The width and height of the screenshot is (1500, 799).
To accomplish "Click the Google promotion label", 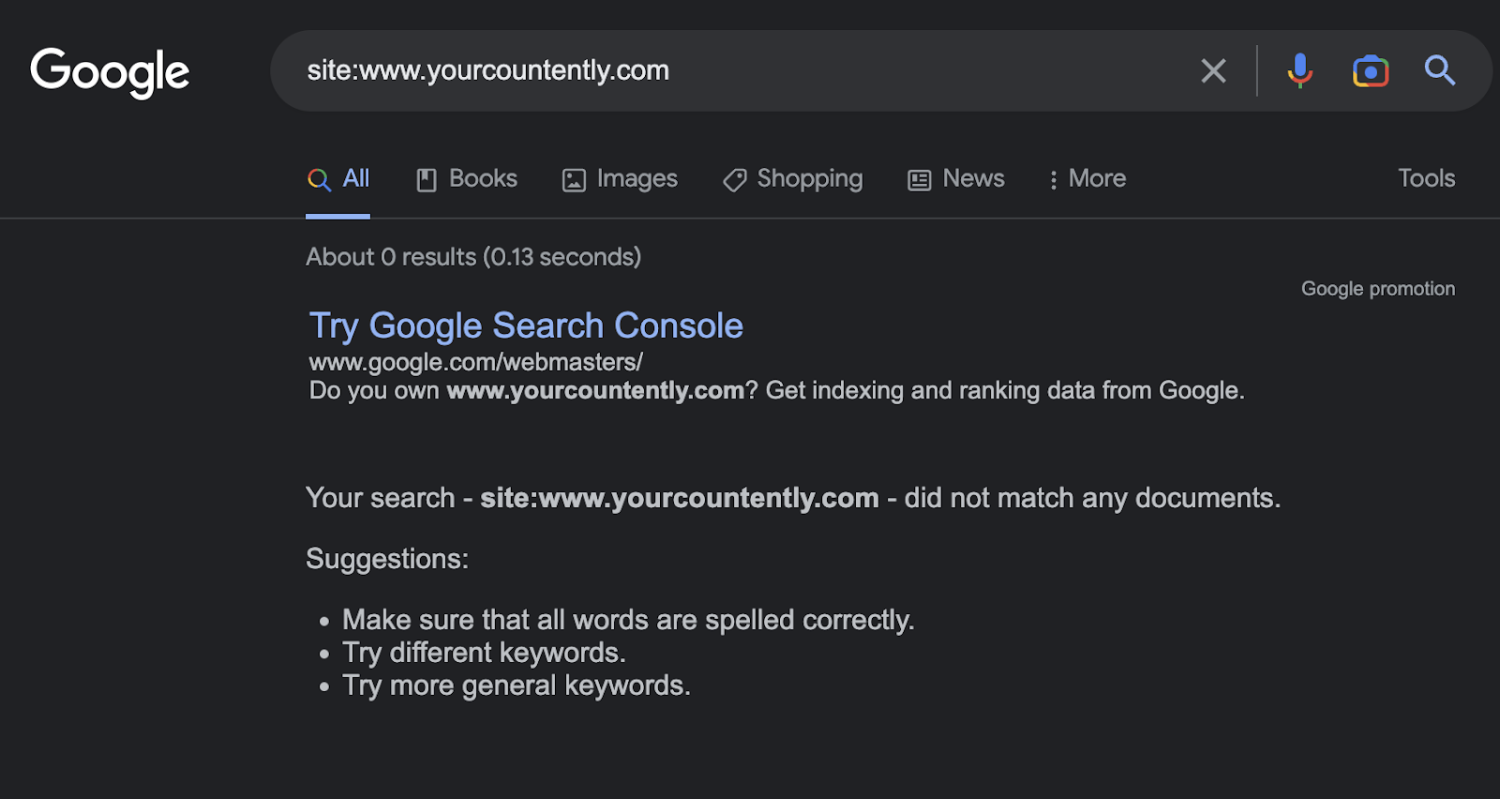I will 1377,289.
